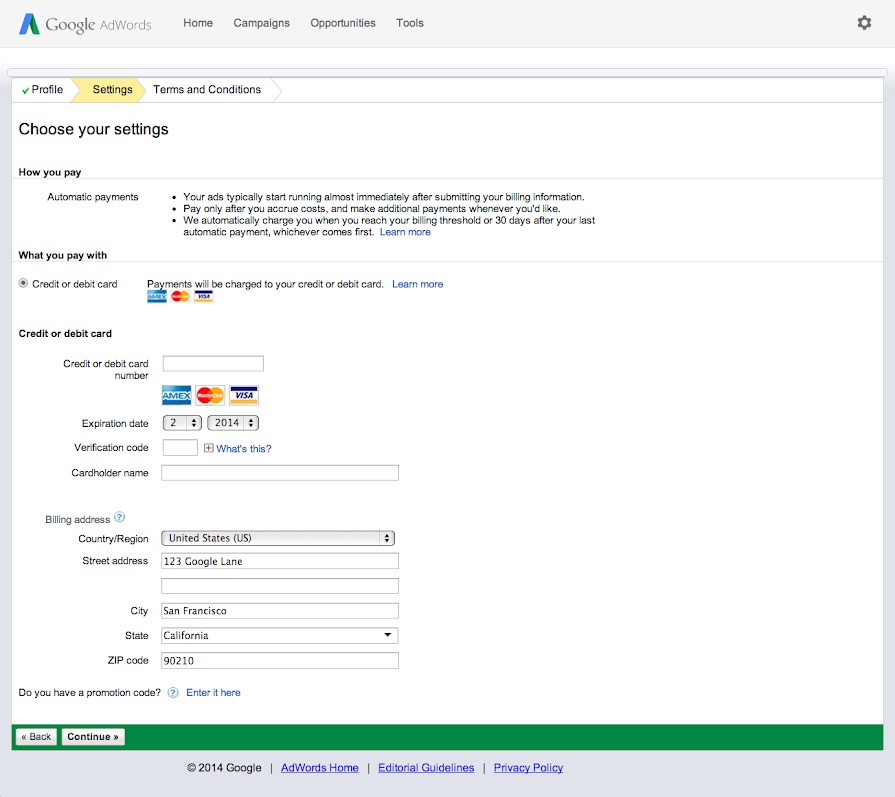
Task: Follow the Enter it here promotion link
Action: [213, 692]
